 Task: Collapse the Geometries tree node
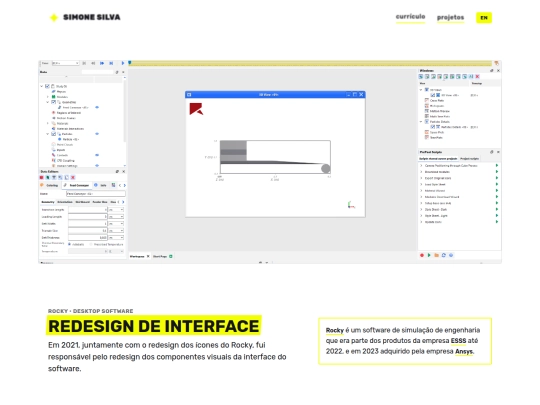coord(48,102)
